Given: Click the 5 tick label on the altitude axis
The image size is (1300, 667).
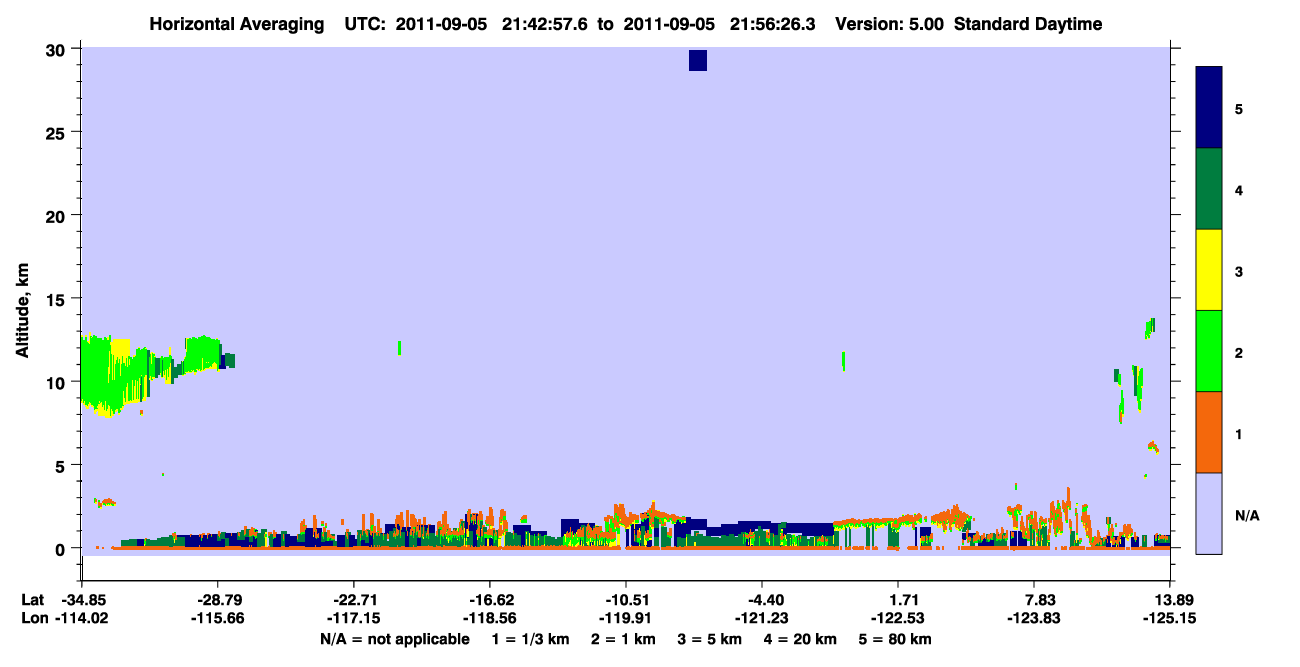Looking at the screenshot, I should click(x=63, y=465).
